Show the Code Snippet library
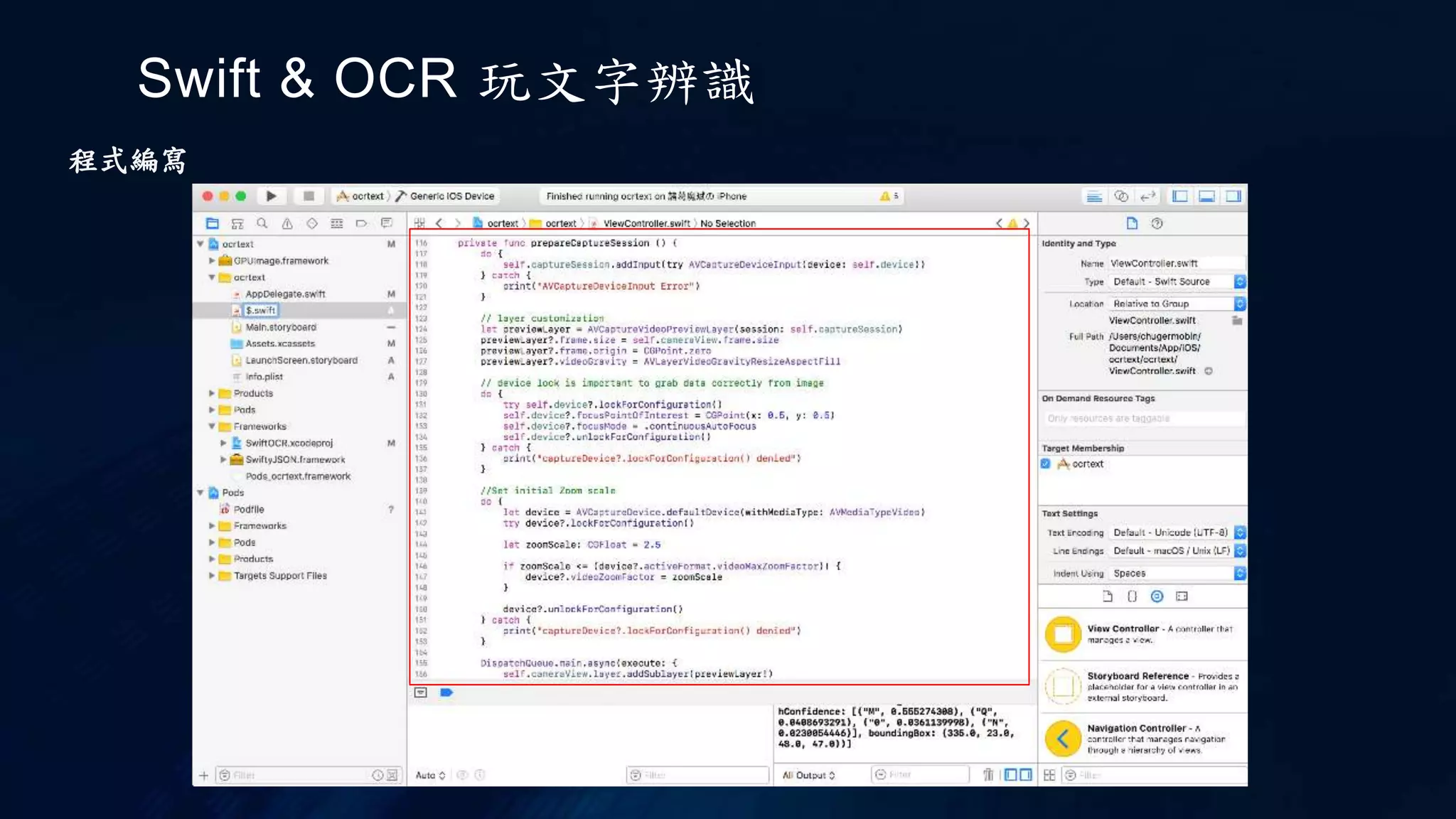1456x819 pixels. (1133, 596)
